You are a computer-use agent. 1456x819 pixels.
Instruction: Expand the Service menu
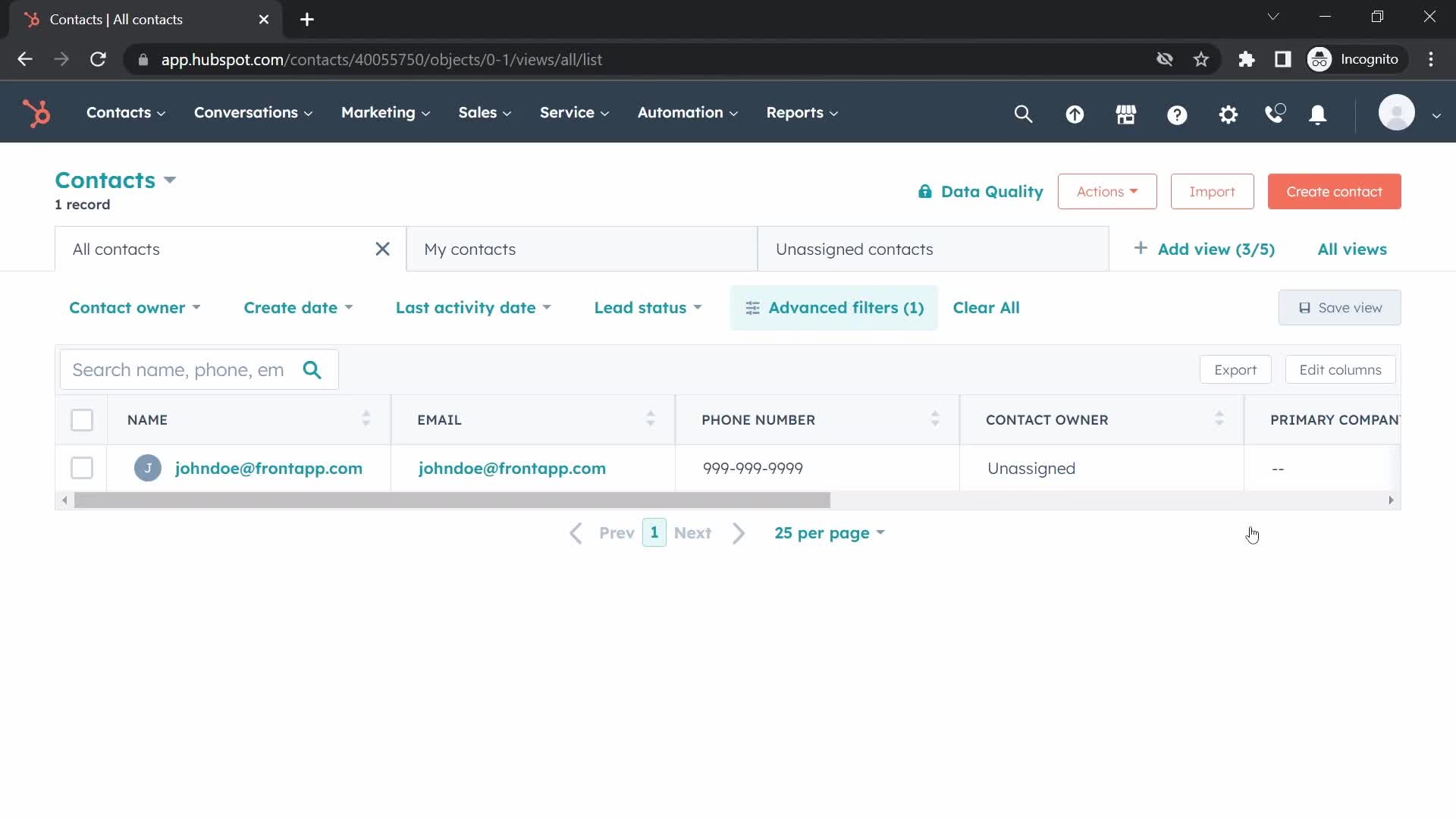pyautogui.click(x=574, y=113)
